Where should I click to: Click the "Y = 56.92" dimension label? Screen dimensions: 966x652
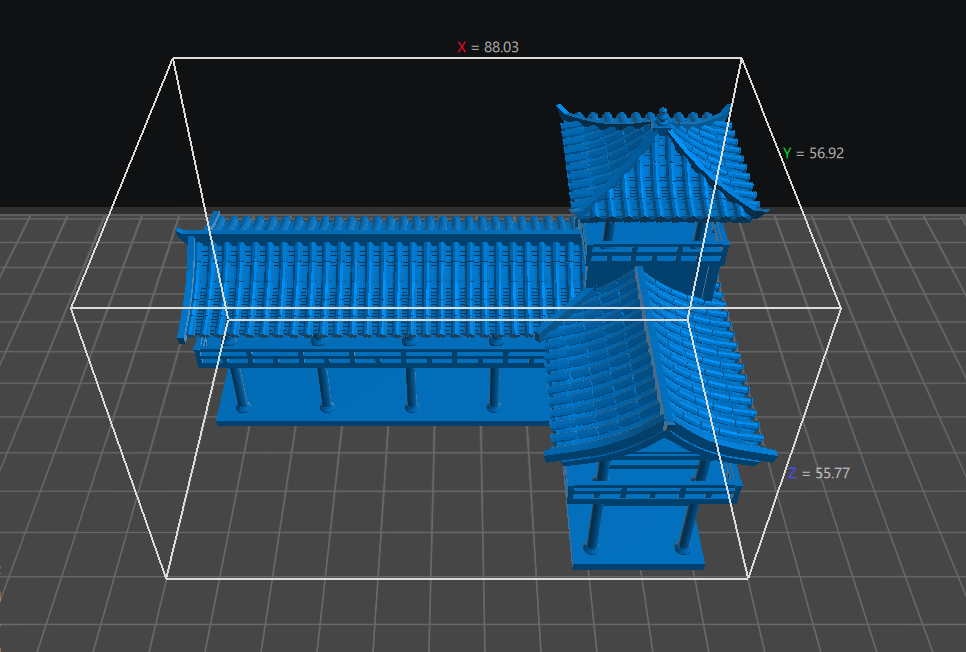coord(813,153)
